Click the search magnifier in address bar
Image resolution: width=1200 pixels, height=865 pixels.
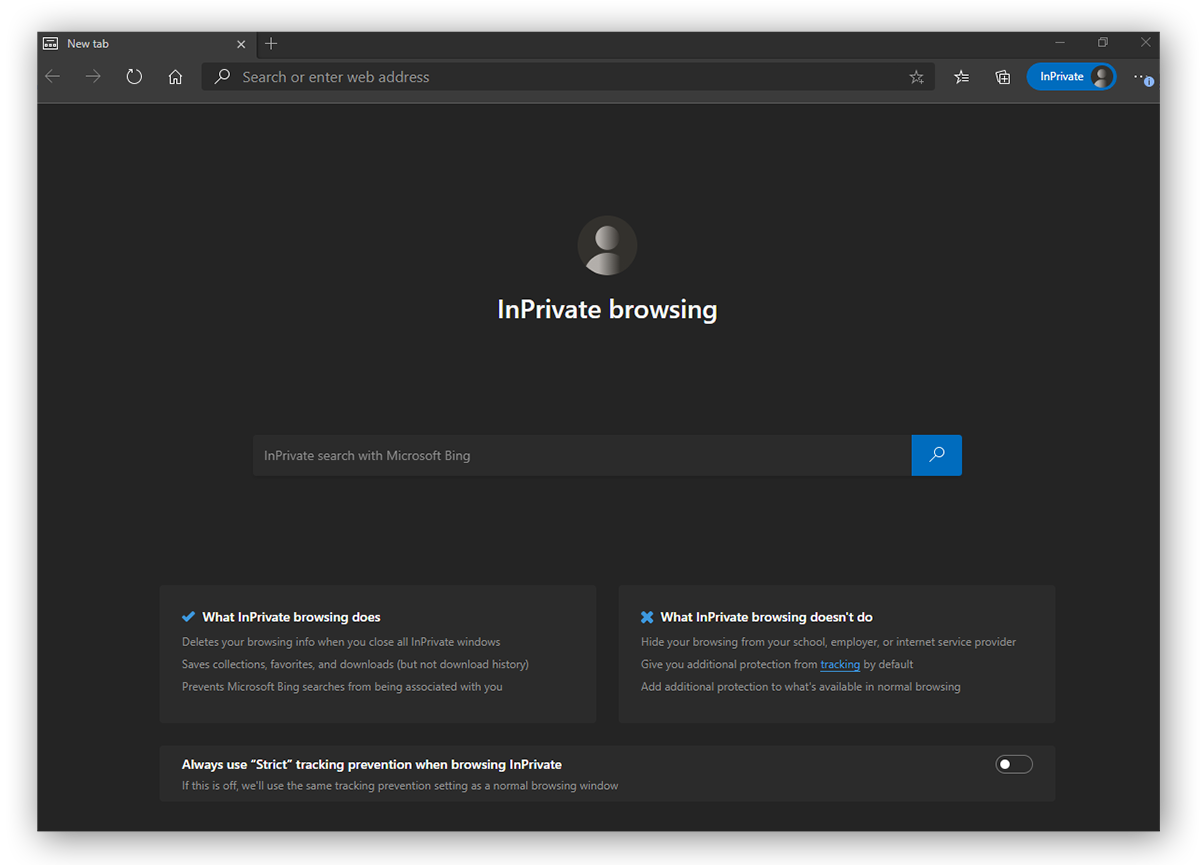pos(222,77)
